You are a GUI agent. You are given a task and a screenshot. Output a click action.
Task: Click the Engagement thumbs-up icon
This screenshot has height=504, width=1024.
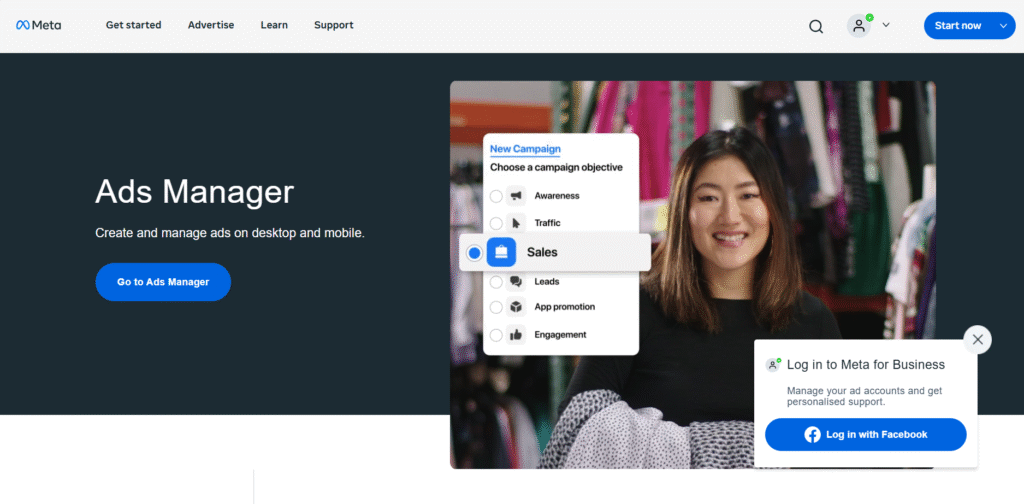tap(516, 335)
